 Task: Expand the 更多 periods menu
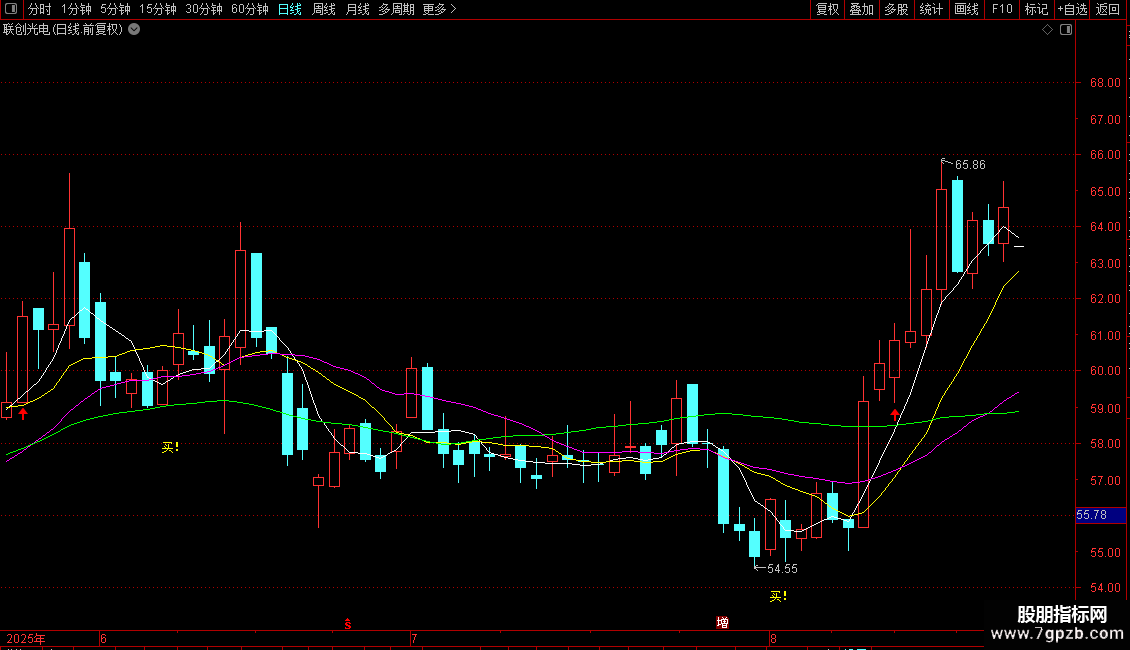pyautogui.click(x=440, y=9)
